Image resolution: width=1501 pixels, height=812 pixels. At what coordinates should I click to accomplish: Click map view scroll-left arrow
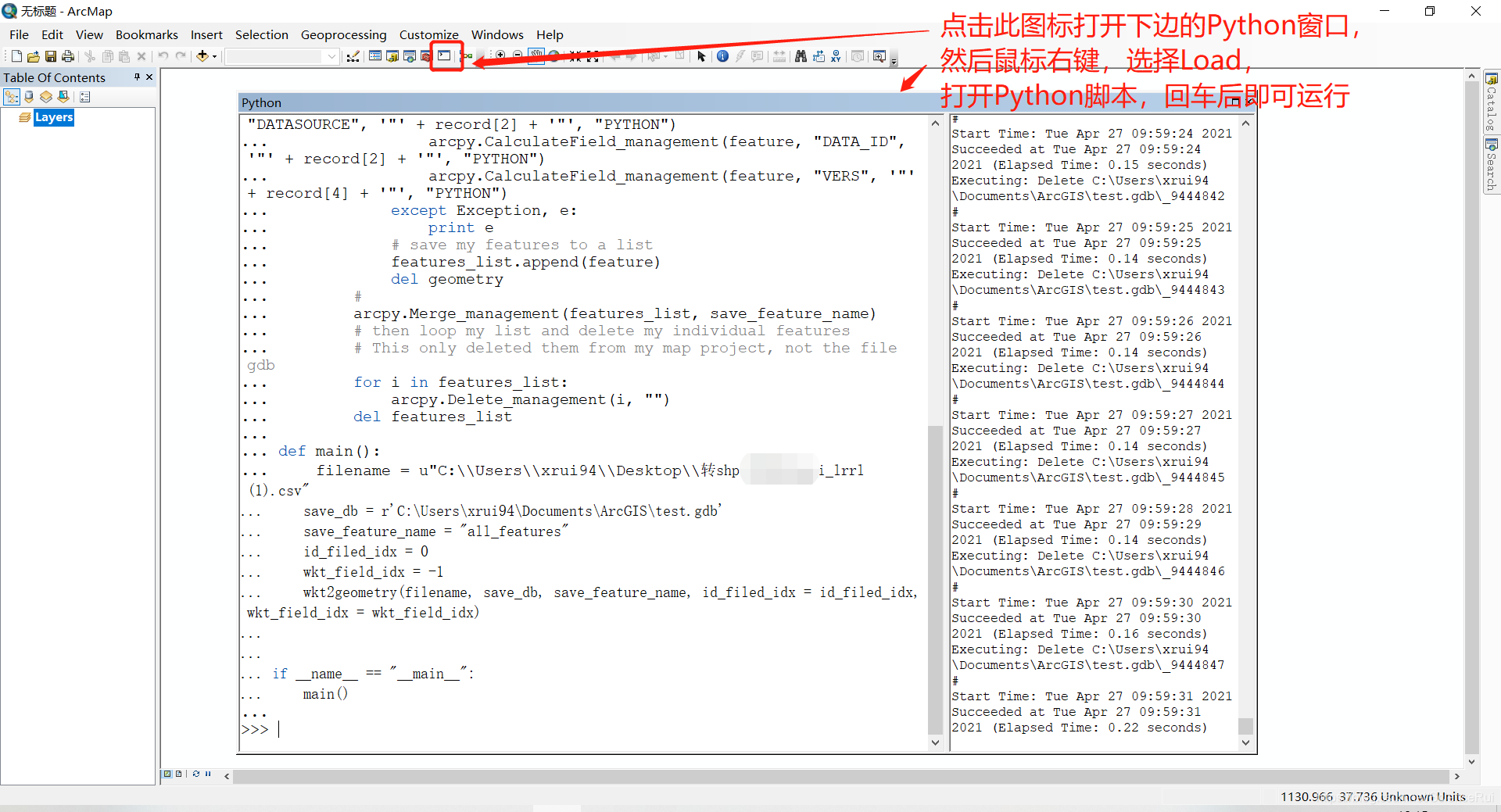tap(227, 776)
